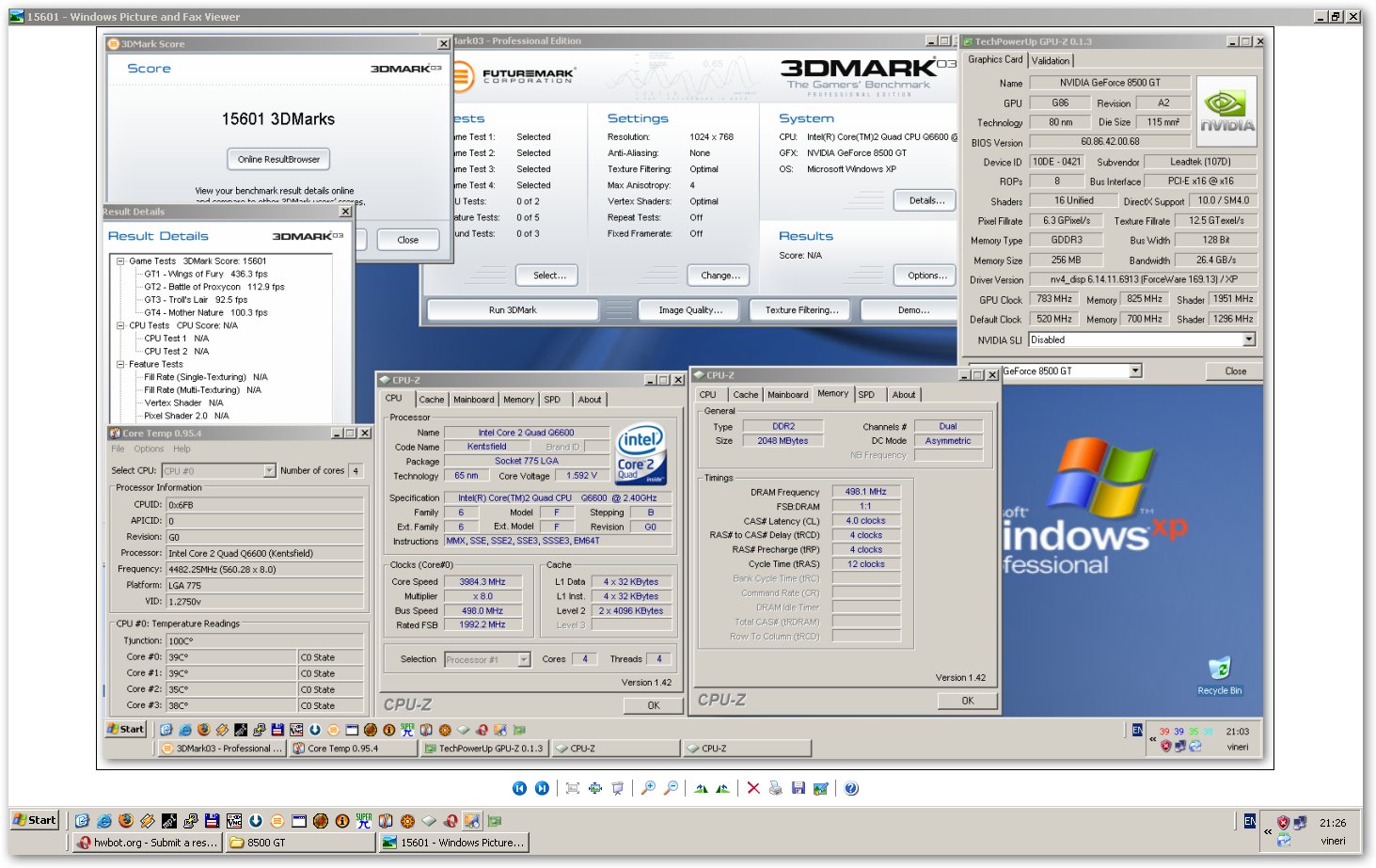The height and width of the screenshot is (868, 1376).
Task: Open the picture for editing via toolbar icon
Action: click(x=821, y=788)
